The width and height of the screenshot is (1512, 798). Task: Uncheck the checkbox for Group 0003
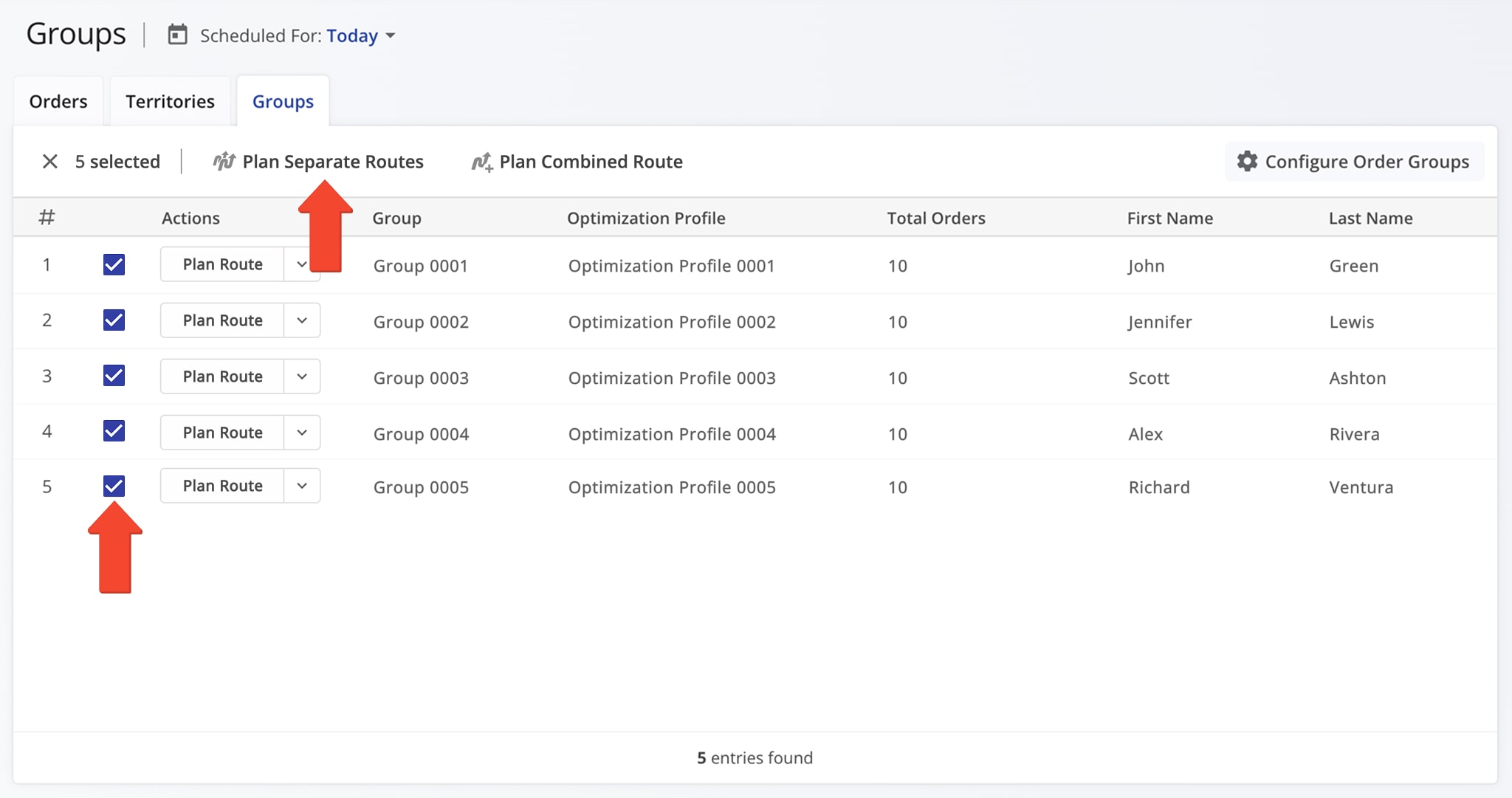click(x=114, y=376)
